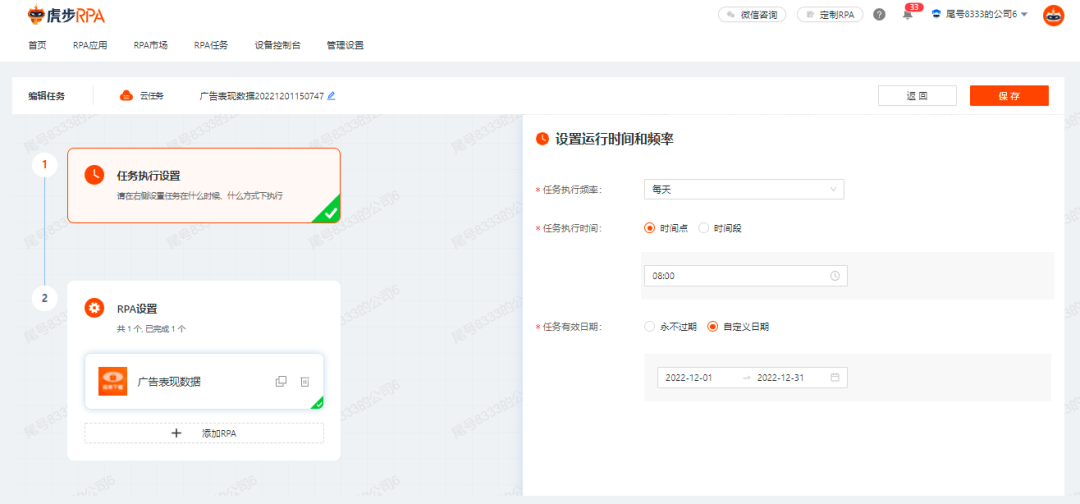Click the plus icon of 添加RPA
This screenshot has height=504, width=1080.
[x=176, y=433]
